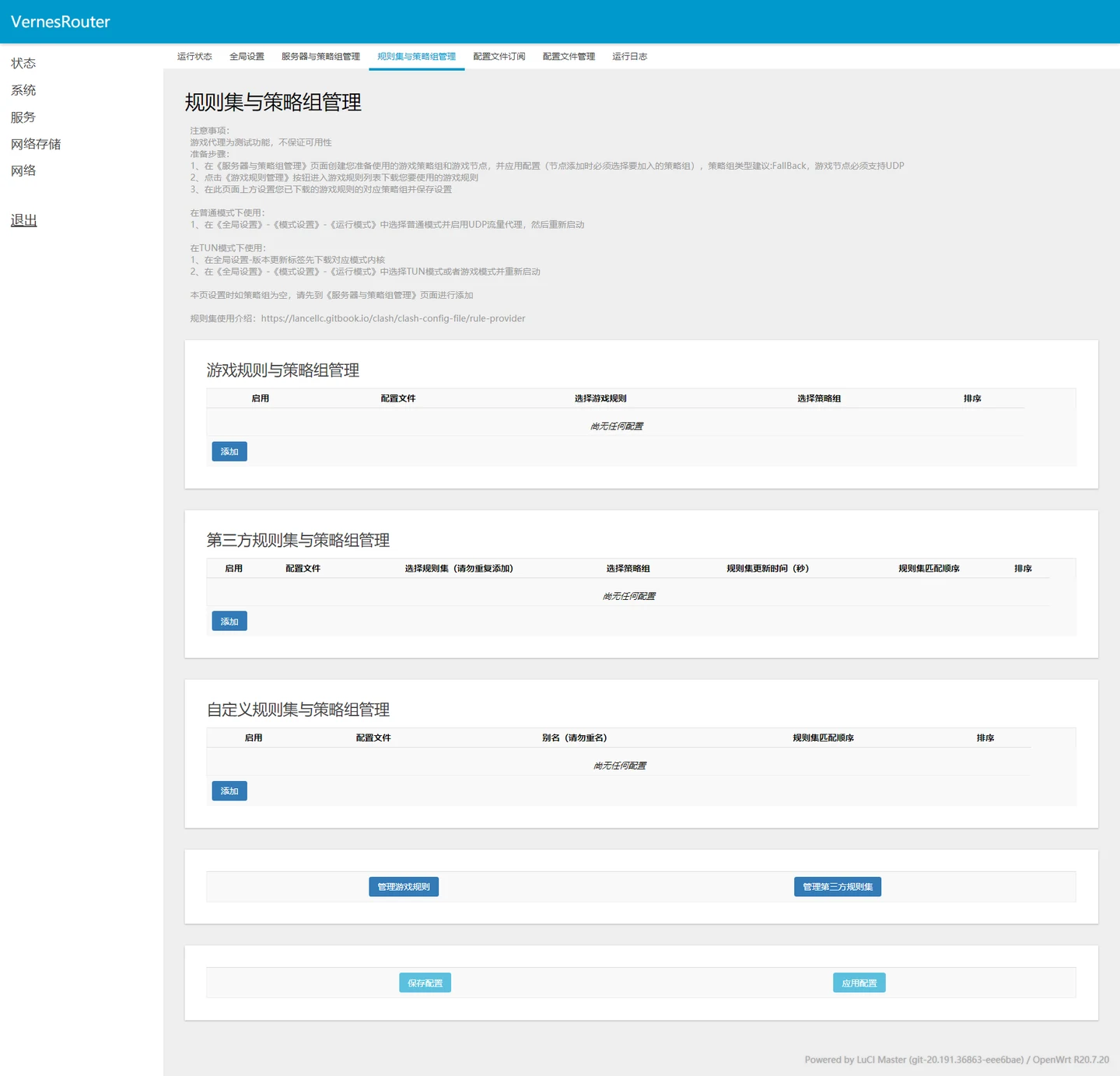The height and width of the screenshot is (1076, 1120).
Task: Click the 退出 logout link
Action: pos(24,220)
